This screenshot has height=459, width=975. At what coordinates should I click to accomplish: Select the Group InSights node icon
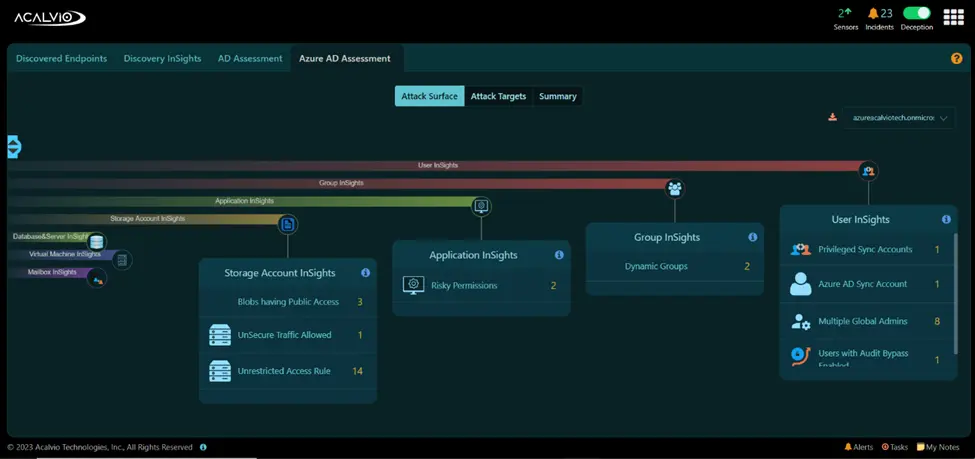pyautogui.click(x=675, y=188)
